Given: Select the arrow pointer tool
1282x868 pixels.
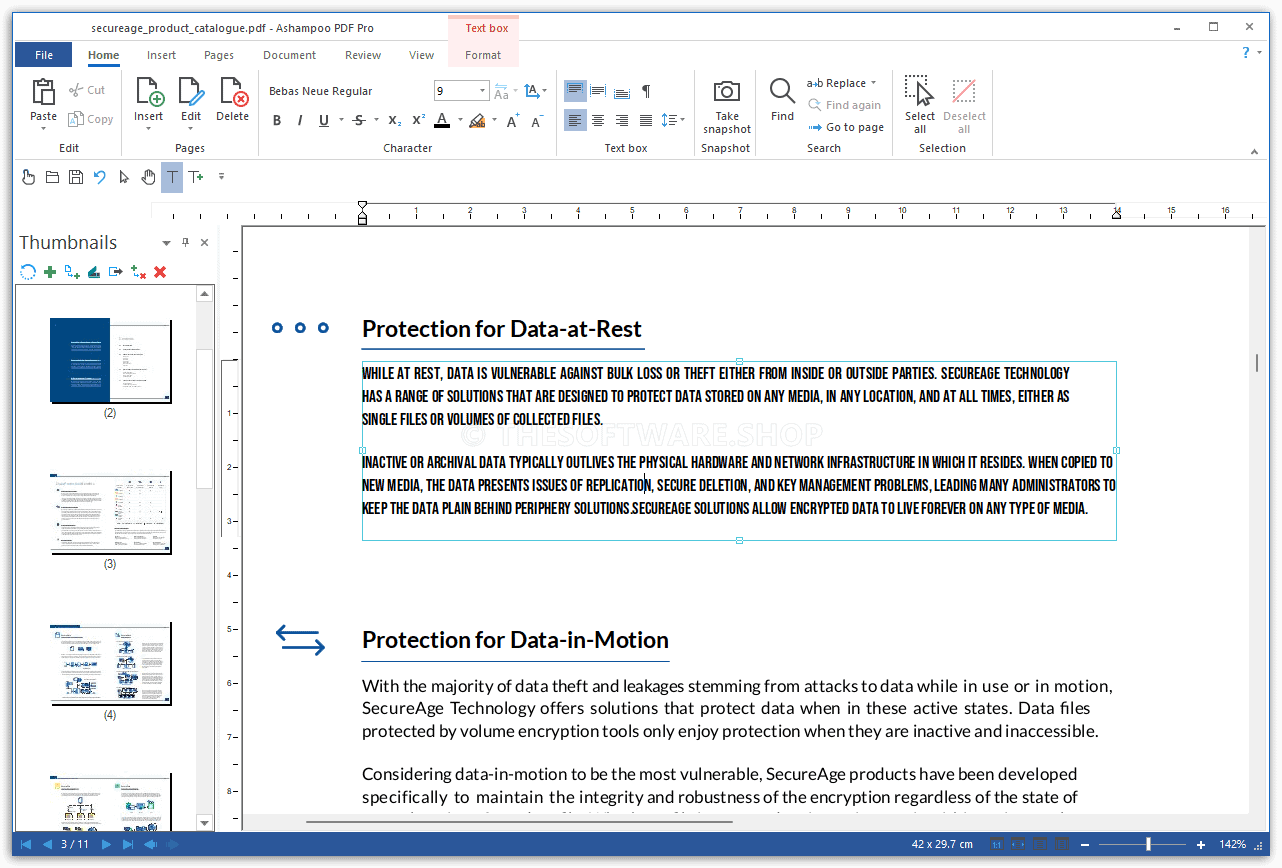Looking at the screenshot, I should click(124, 177).
